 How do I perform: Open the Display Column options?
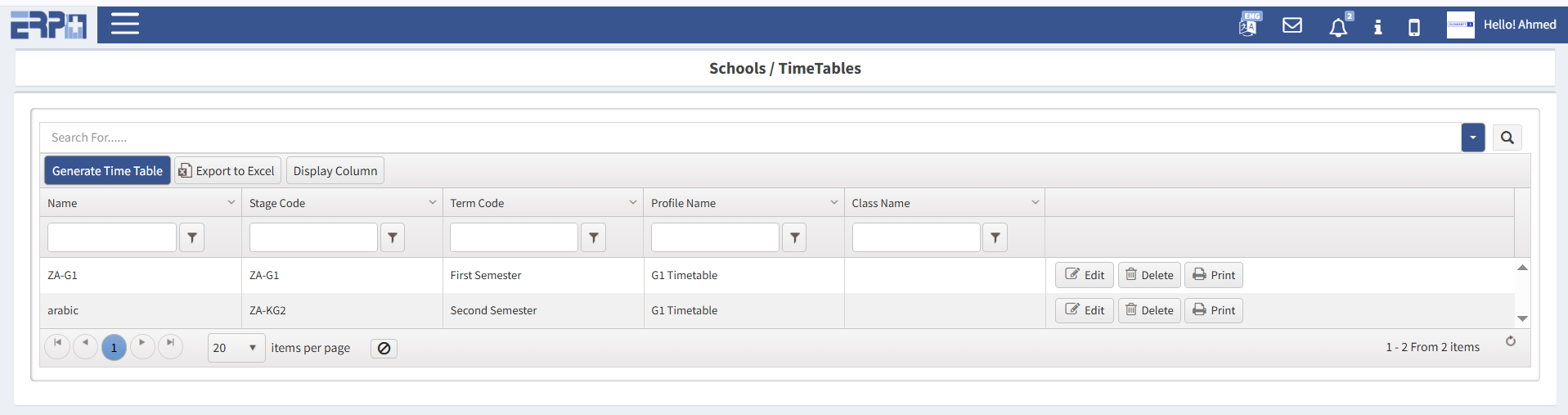coord(335,170)
